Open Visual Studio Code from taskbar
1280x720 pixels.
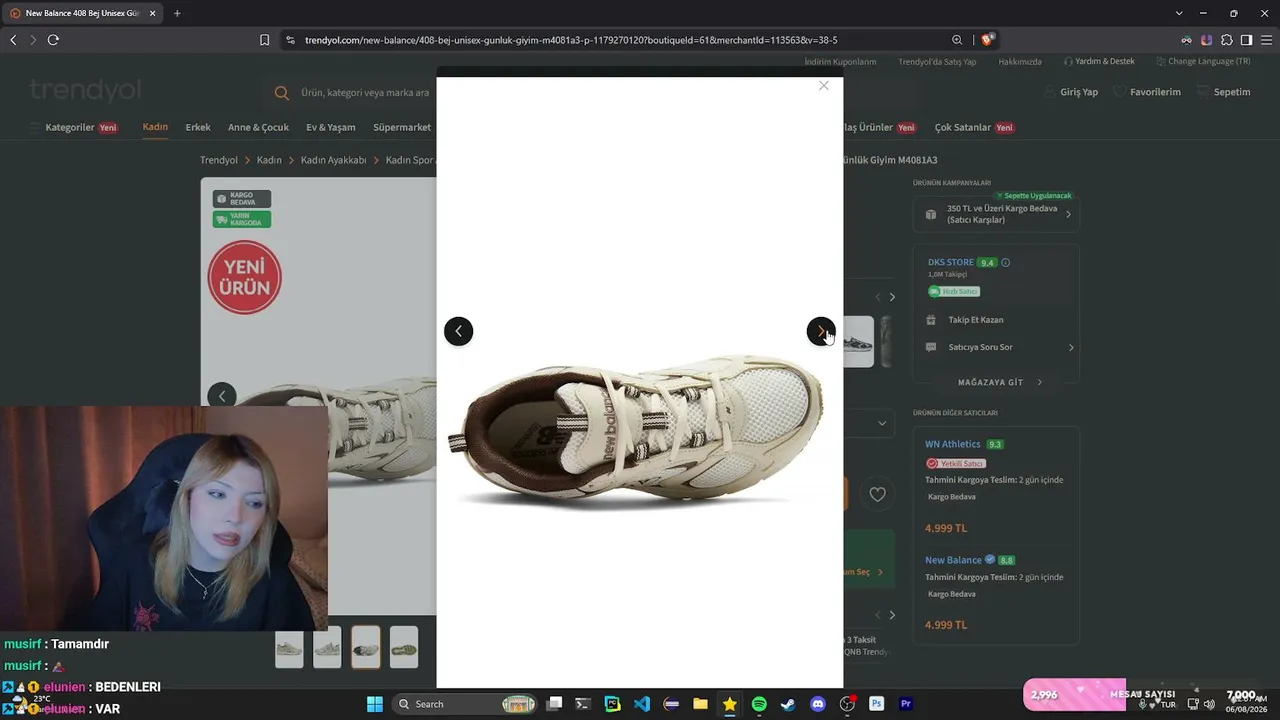pos(642,704)
